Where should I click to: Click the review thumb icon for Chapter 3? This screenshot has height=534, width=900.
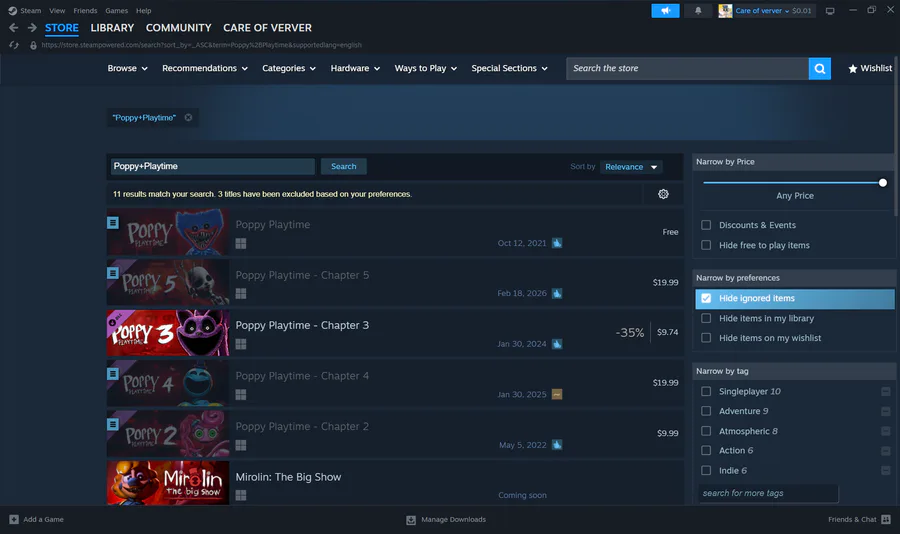point(557,344)
